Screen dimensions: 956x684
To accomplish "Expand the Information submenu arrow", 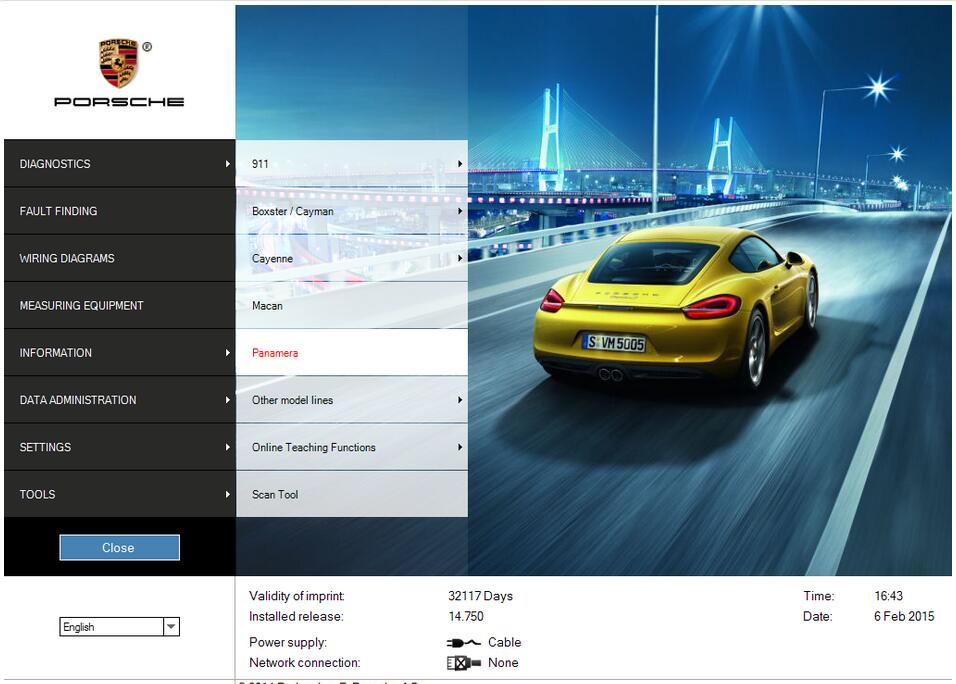I will [228, 353].
